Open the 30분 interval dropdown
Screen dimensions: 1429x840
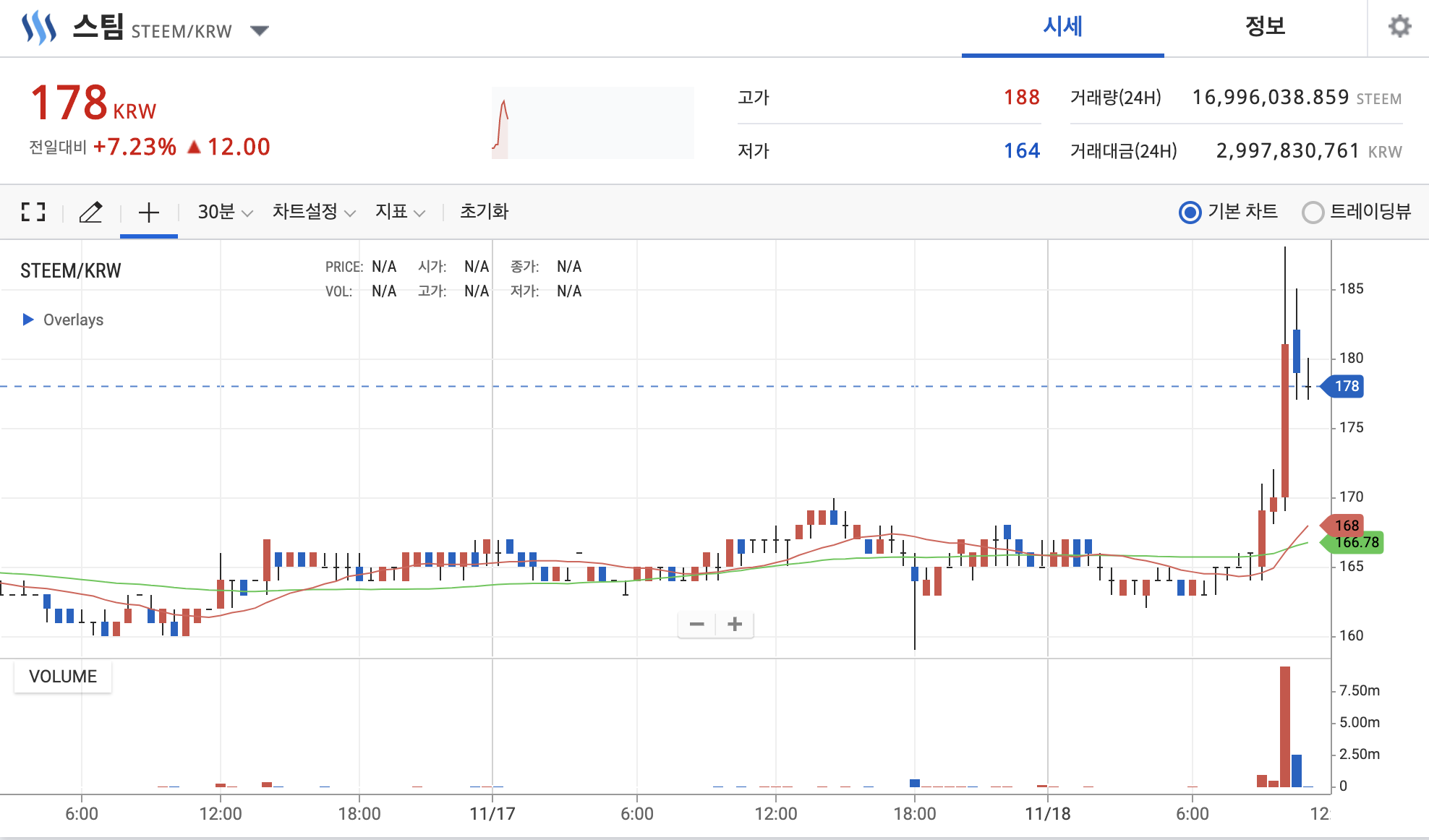225,212
